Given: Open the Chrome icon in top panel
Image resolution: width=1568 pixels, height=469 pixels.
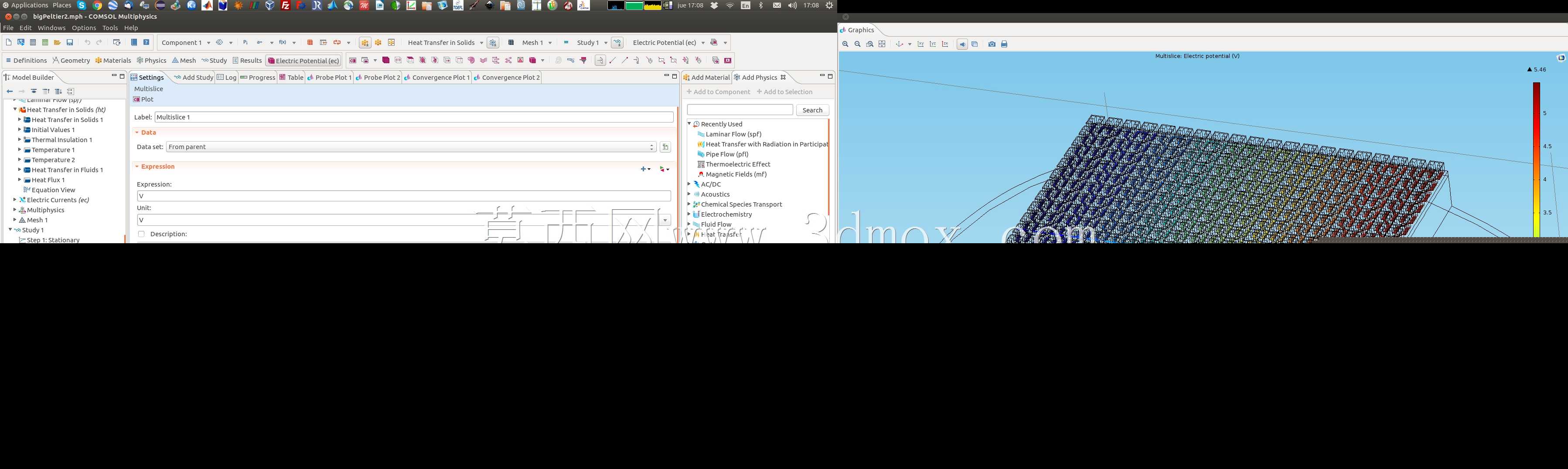Looking at the screenshot, I should point(97,6).
